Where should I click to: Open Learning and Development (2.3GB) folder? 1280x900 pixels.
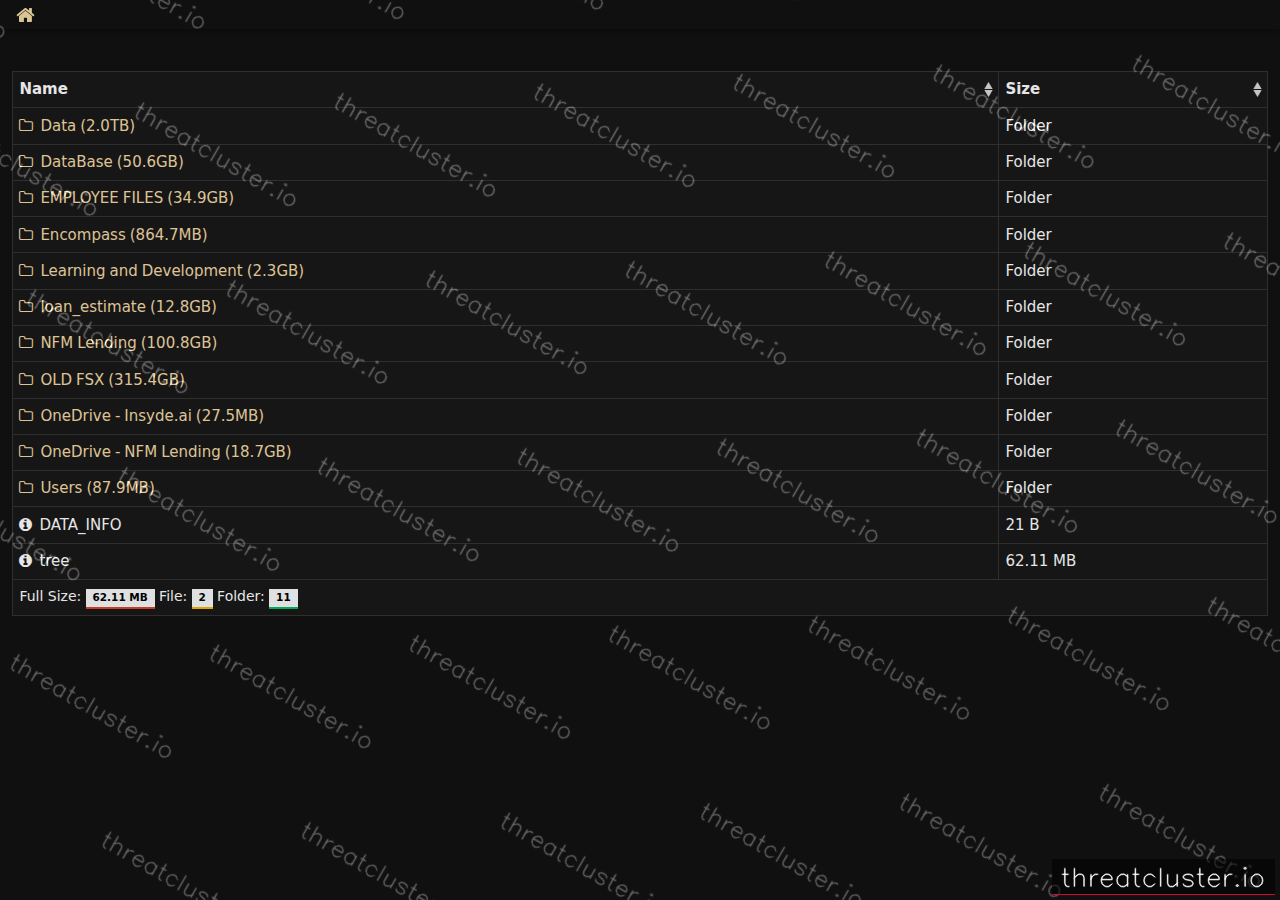(x=172, y=271)
